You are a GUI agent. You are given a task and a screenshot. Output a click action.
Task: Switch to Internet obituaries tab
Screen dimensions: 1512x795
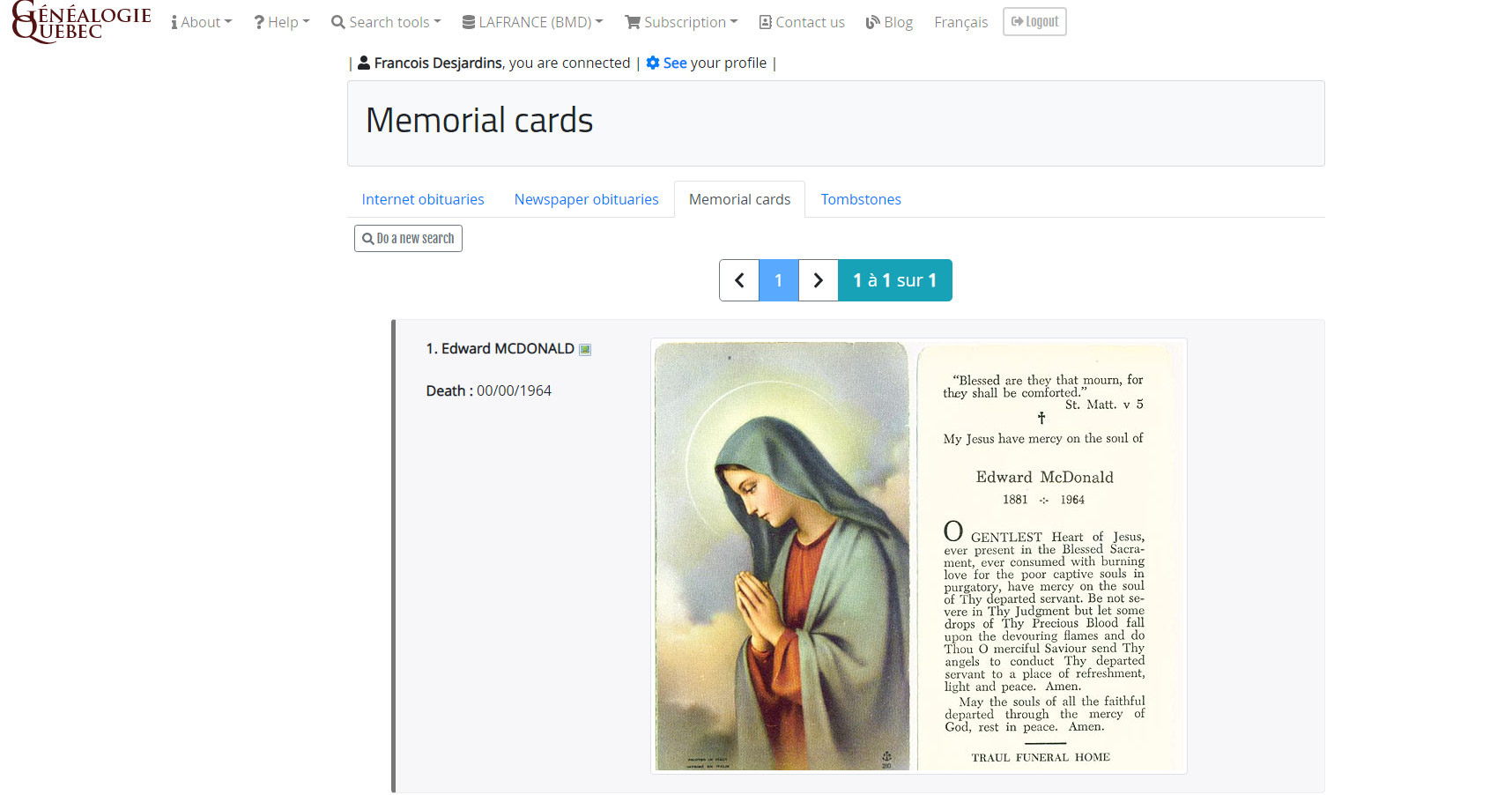coord(423,199)
